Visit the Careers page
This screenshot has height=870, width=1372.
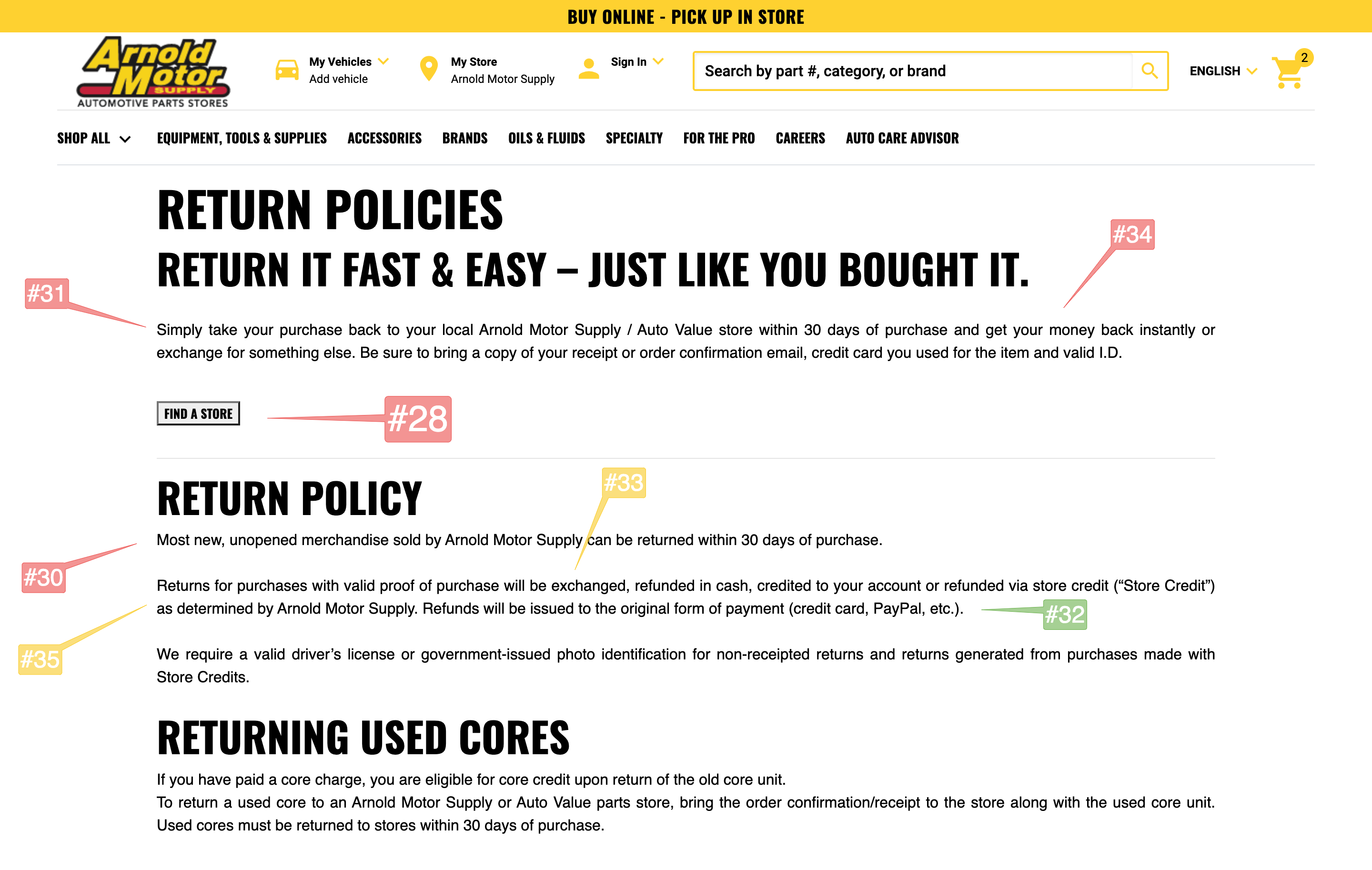pyautogui.click(x=800, y=139)
